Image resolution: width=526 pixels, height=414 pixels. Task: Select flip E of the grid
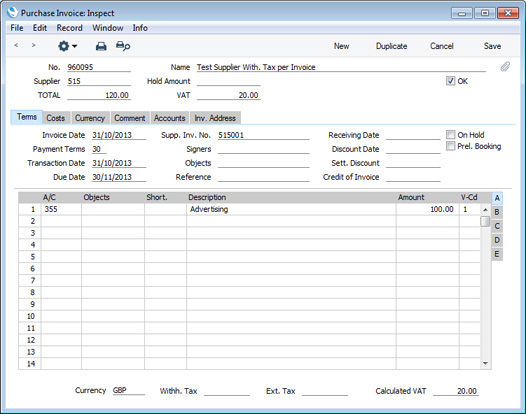[497, 254]
